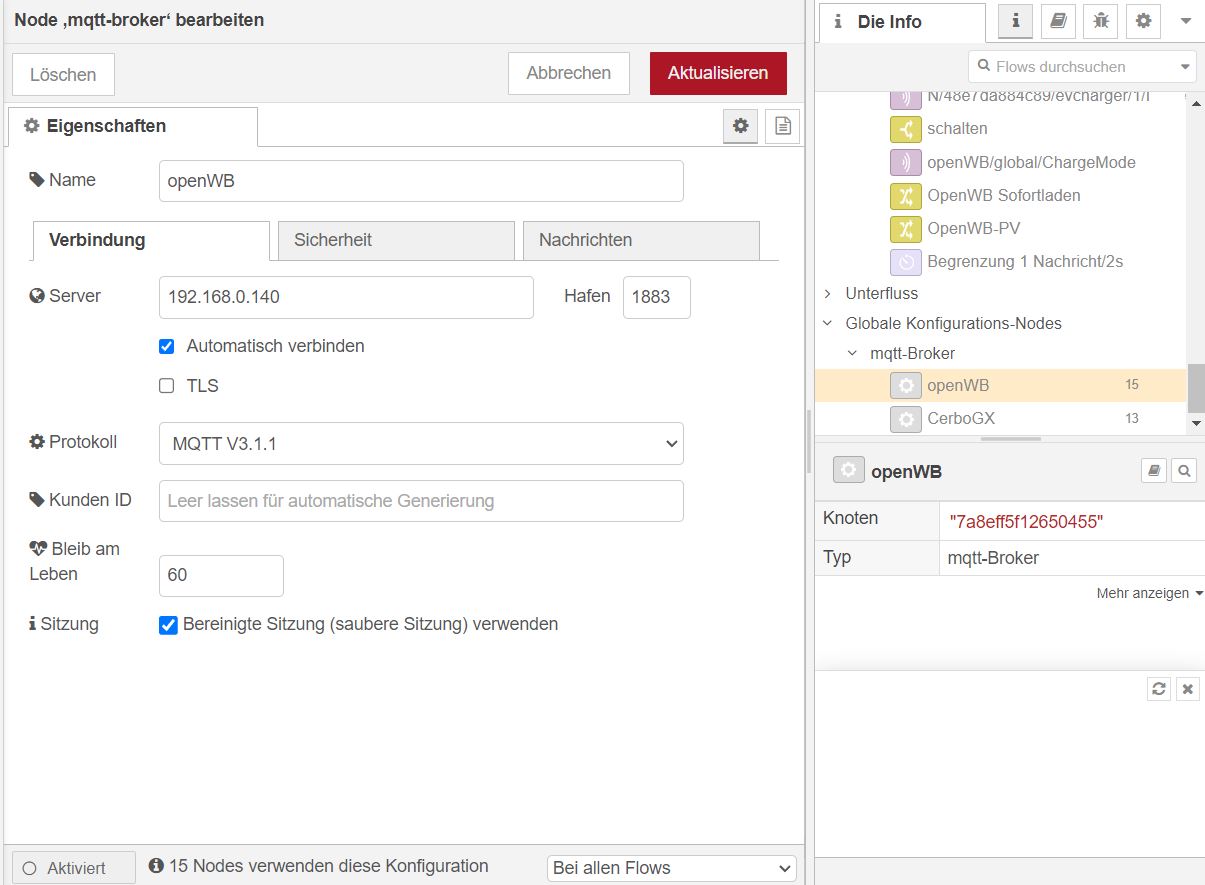The height and width of the screenshot is (885, 1205).
Task: Click the refresh icon in tips panel
Action: point(1158,689)
